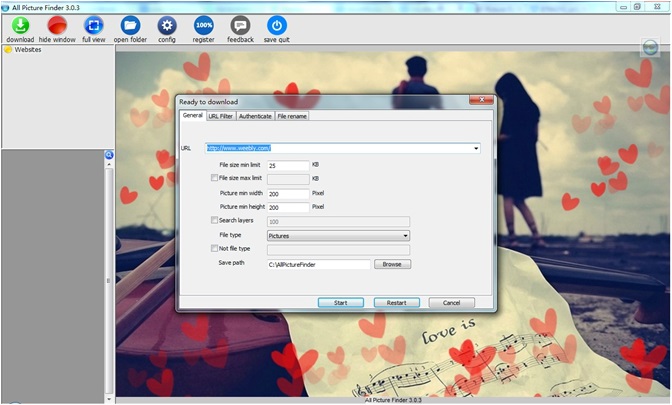
Task: Click the Picture min width field
Action: click(x=288, y=193)
